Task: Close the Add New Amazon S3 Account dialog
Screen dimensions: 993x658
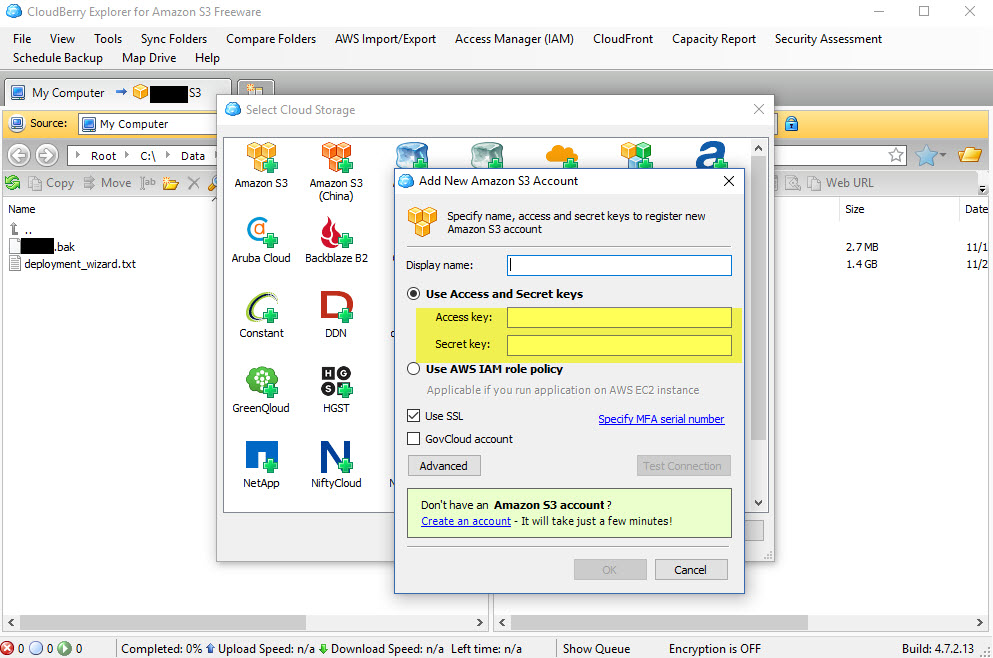Action: [x=728, y=181]
